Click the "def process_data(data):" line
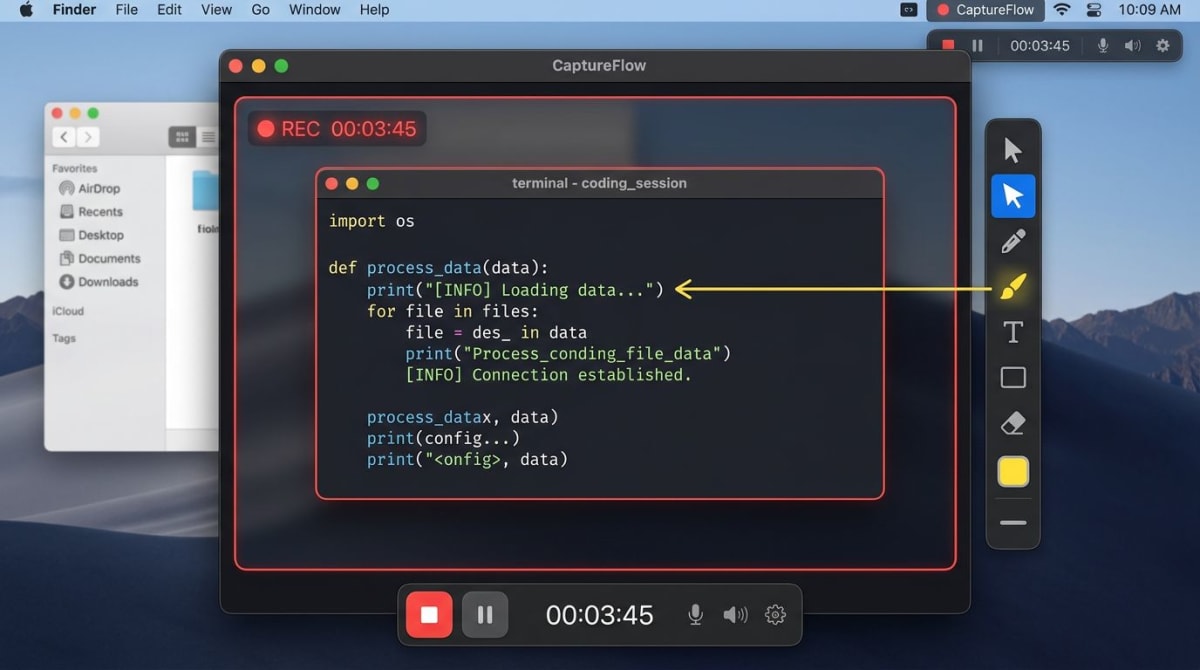1200x670 pixels. [x=438, y=268]
